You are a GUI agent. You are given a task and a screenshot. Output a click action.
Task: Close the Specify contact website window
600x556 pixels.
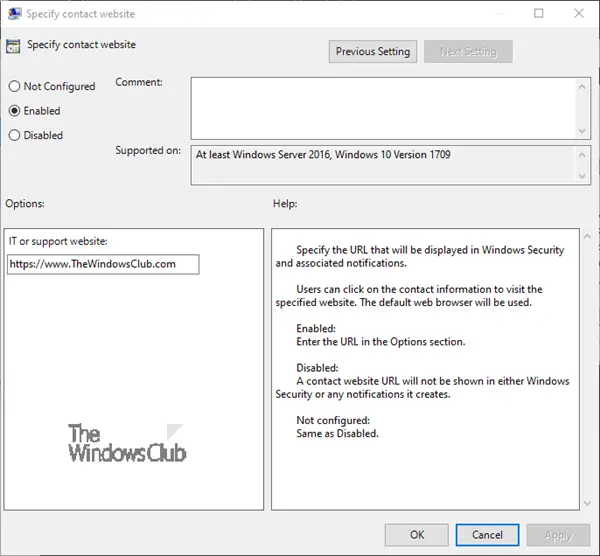point(579,13)
